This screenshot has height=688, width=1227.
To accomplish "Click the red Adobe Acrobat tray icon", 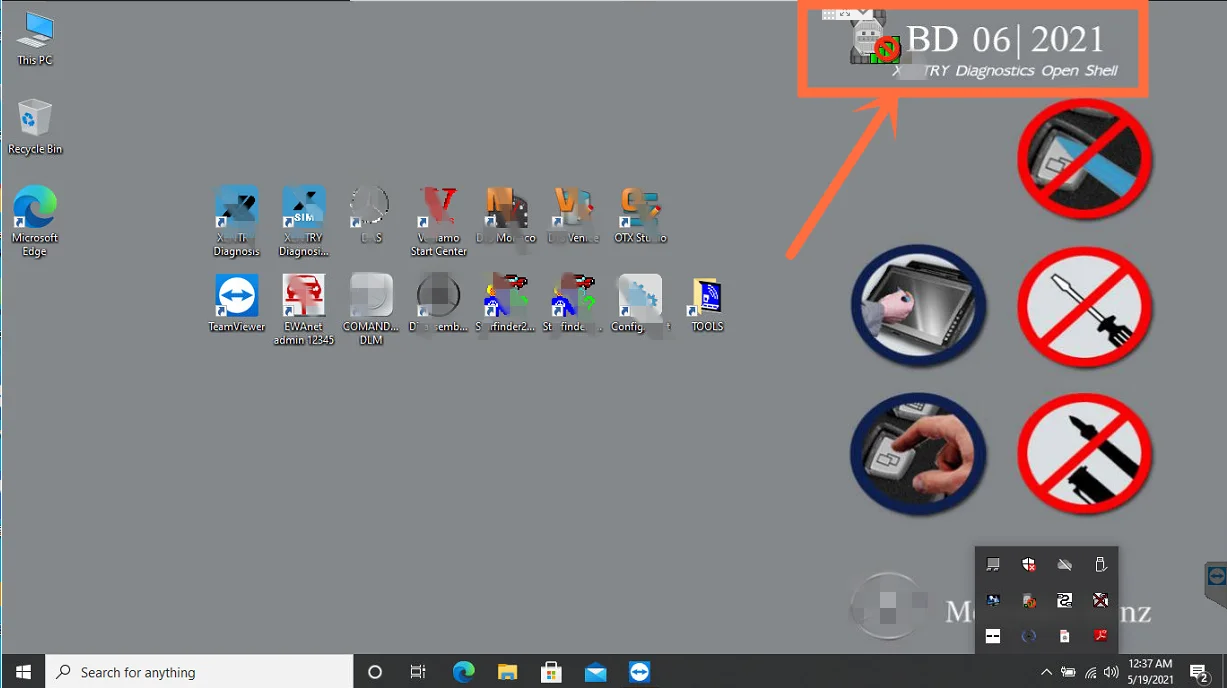I will [1100, 636].
